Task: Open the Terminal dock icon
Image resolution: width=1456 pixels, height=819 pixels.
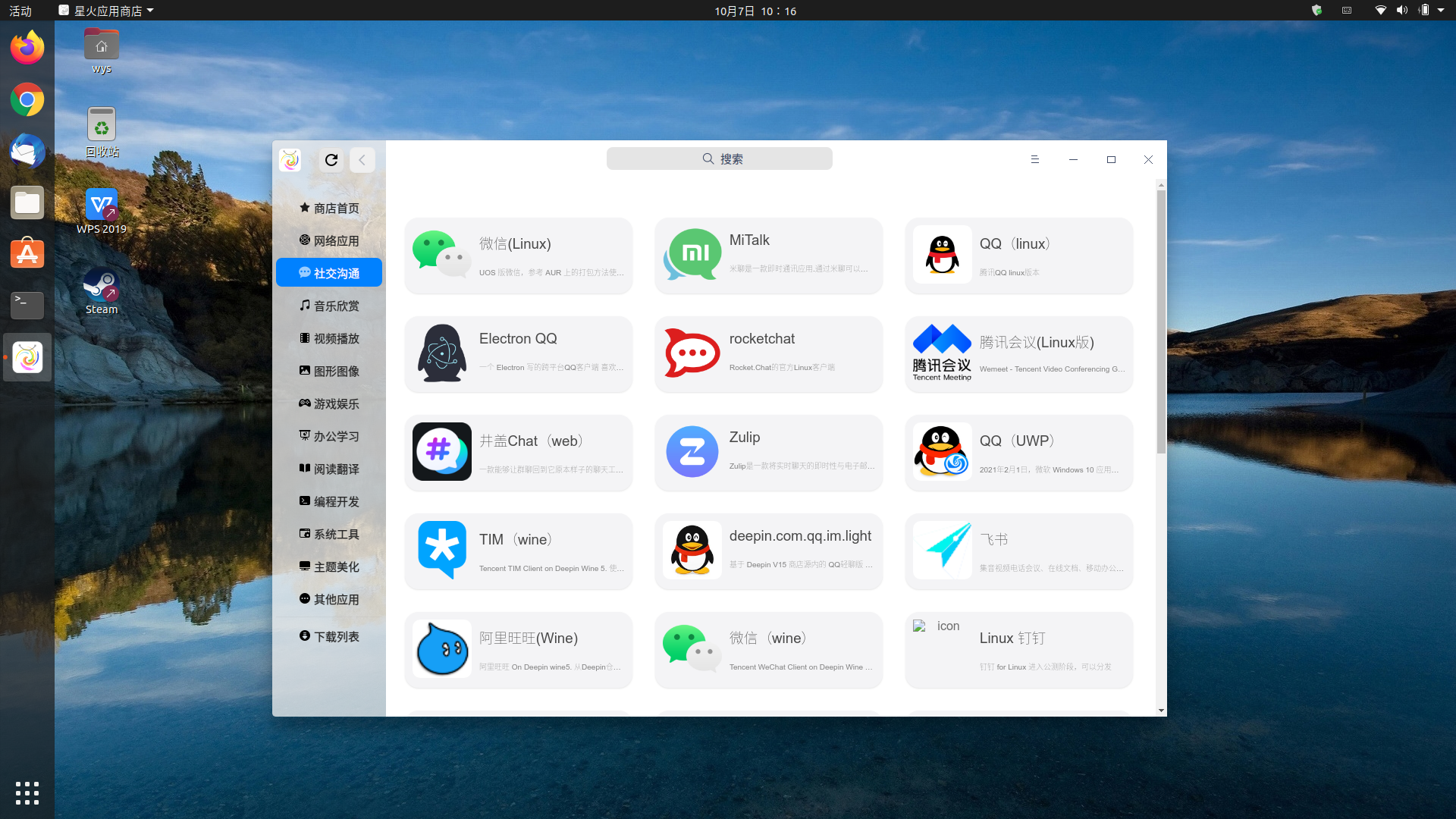Action: click(27, 306)
